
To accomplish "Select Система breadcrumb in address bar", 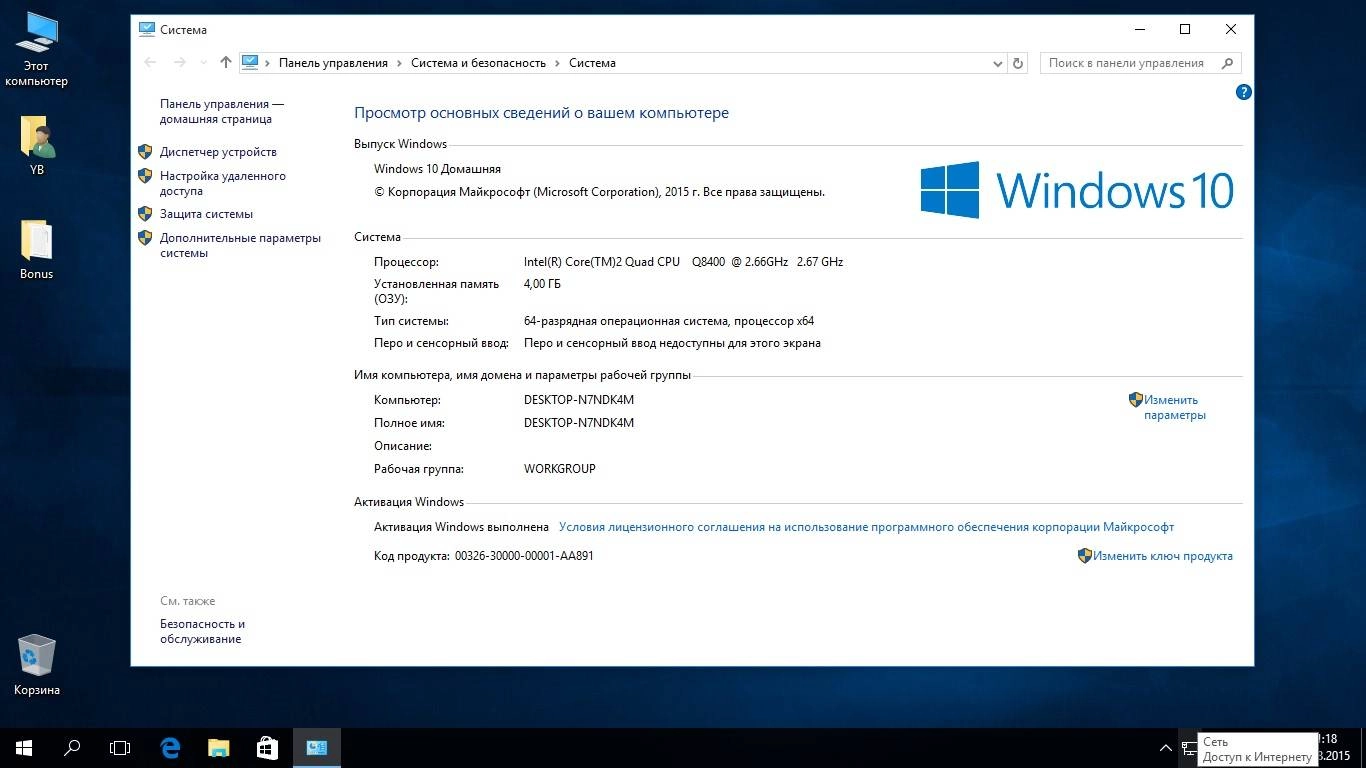I will tap(592, 63).
